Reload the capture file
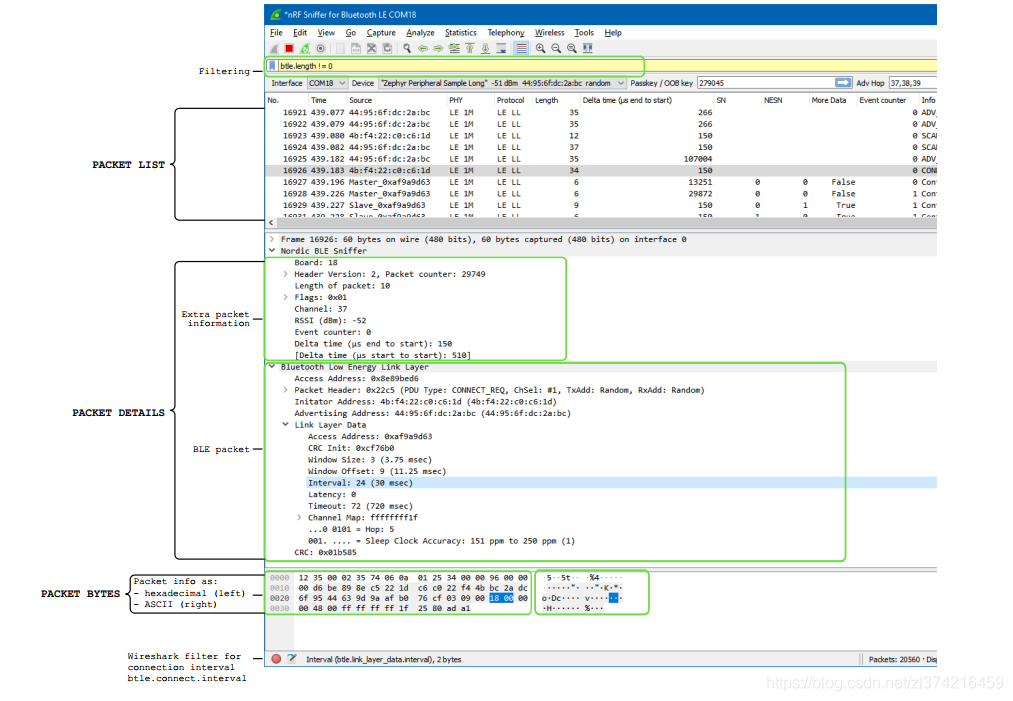 [x=387, y=48]
